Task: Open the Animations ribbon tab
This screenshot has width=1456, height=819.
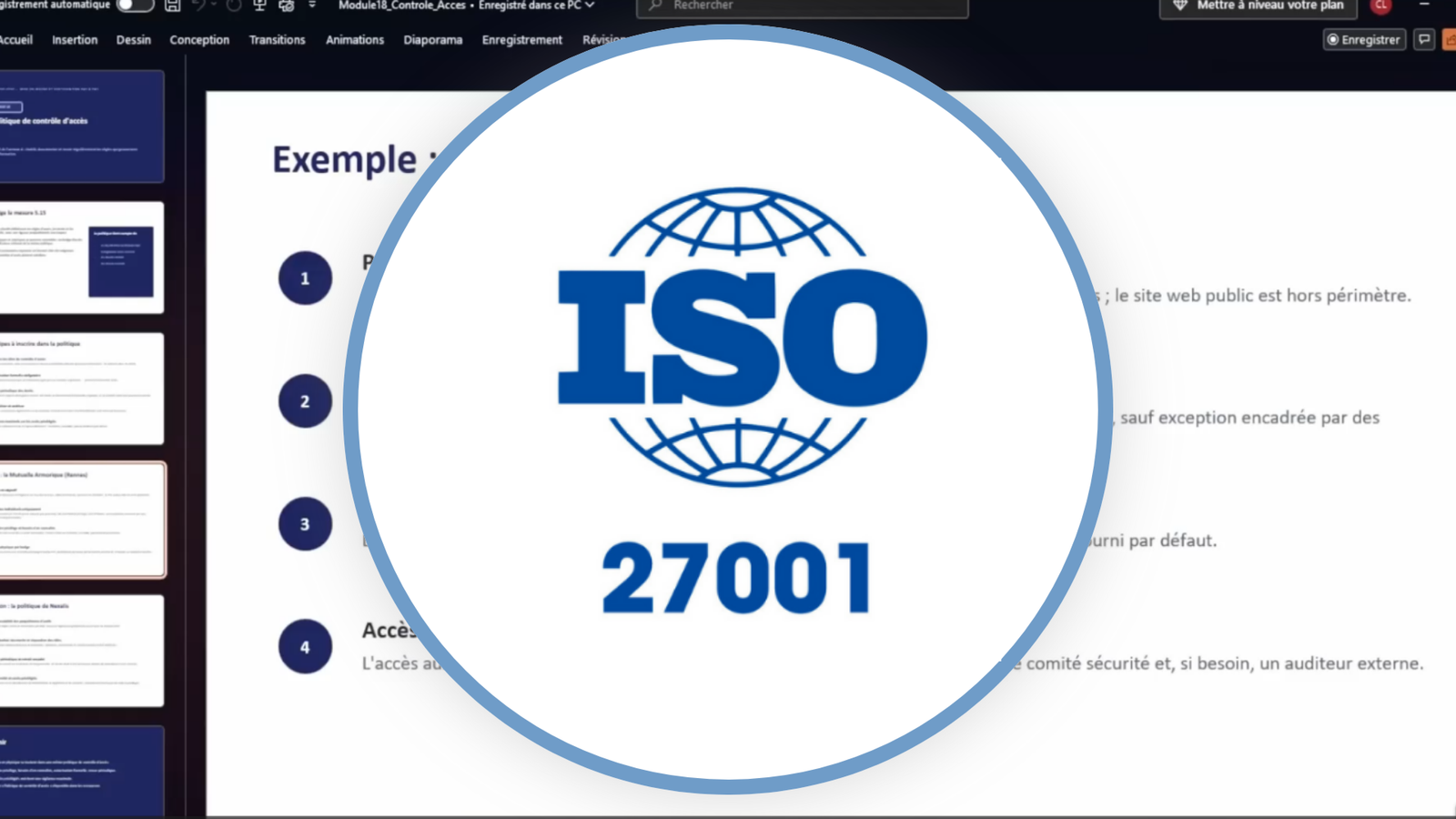Action: (355, 40)
